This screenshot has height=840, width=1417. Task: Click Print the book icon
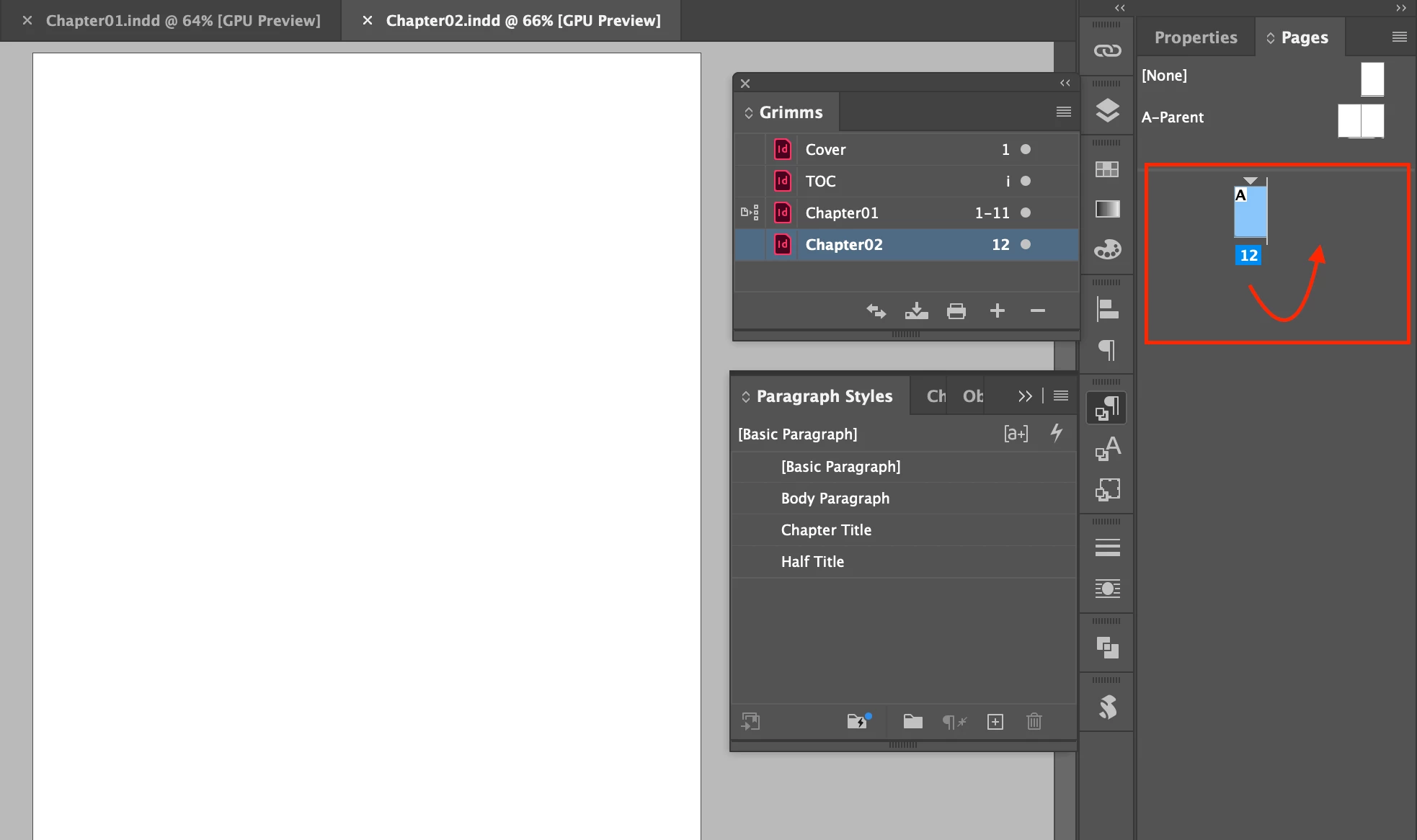[x=956, y=311]
